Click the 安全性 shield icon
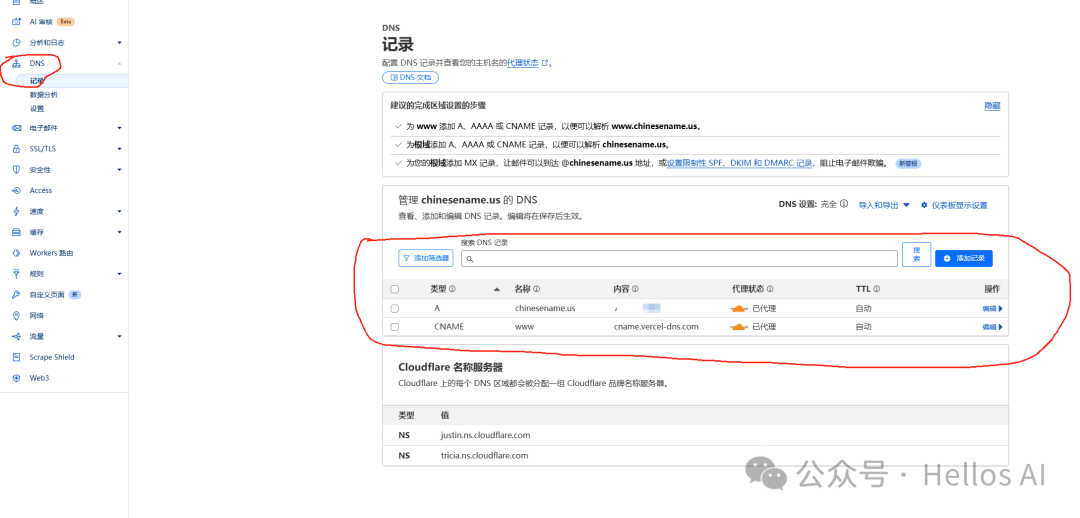The height and width of the screenshot is (518, 1080). (x=17, y=169)
